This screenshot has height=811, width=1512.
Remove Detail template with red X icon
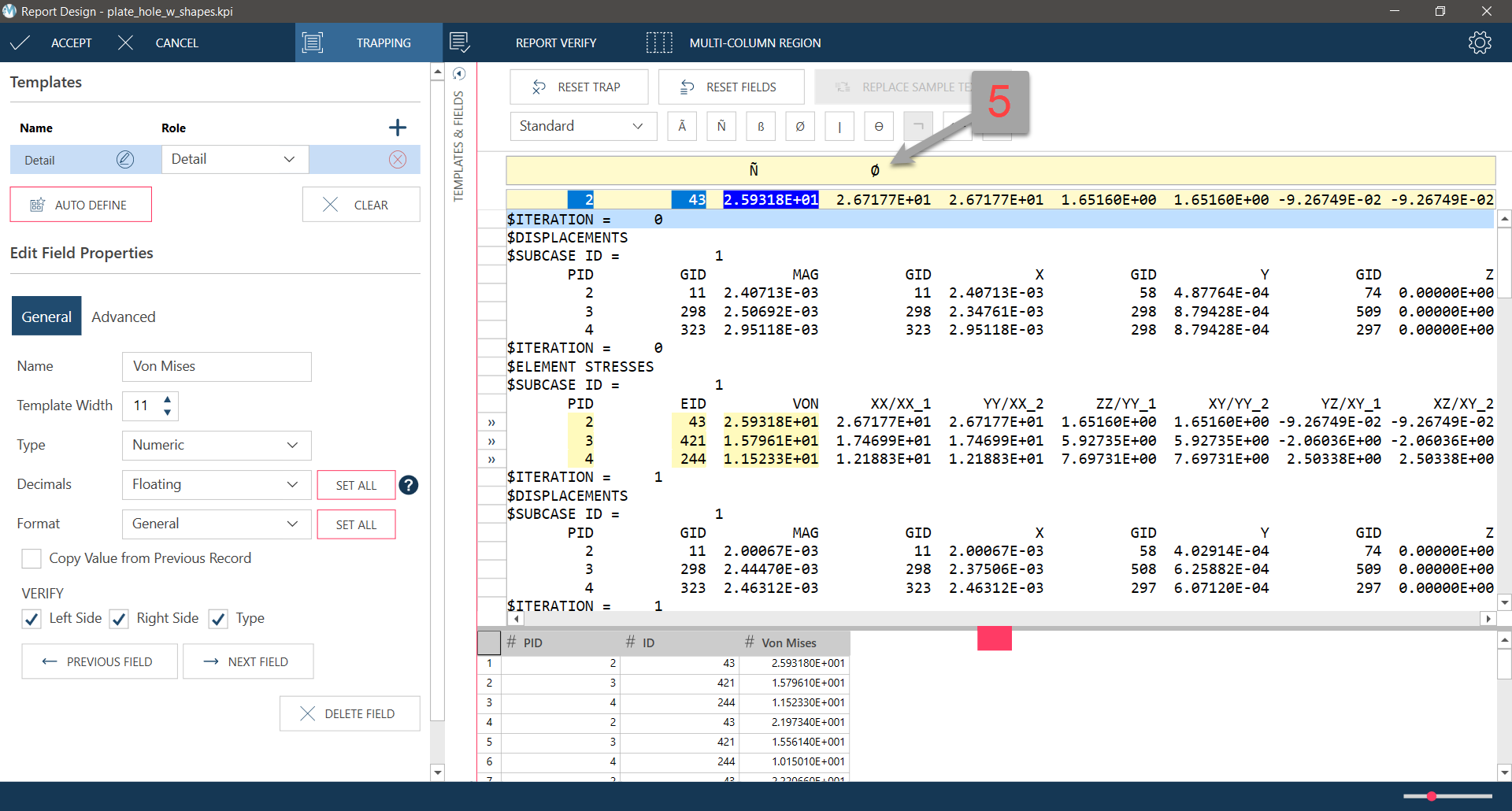(398, 160)
